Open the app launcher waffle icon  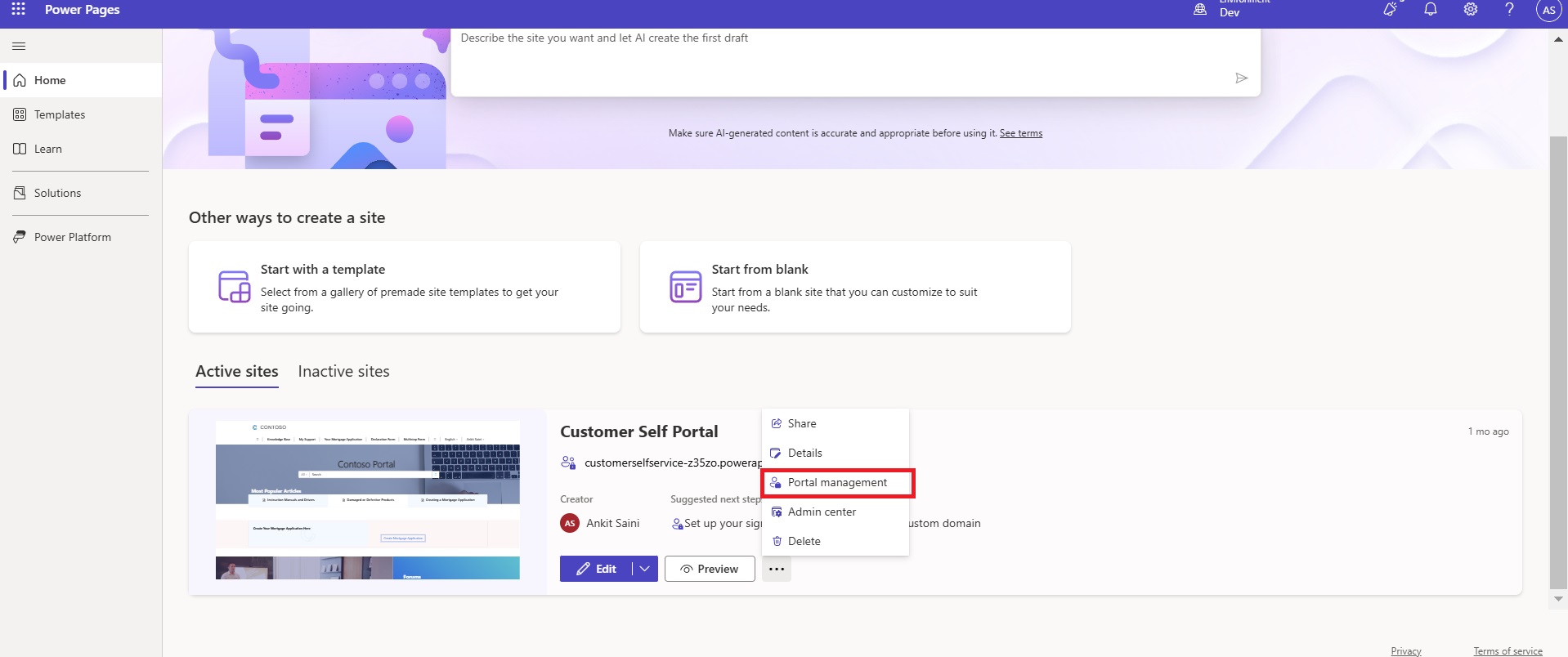(18, 10)
